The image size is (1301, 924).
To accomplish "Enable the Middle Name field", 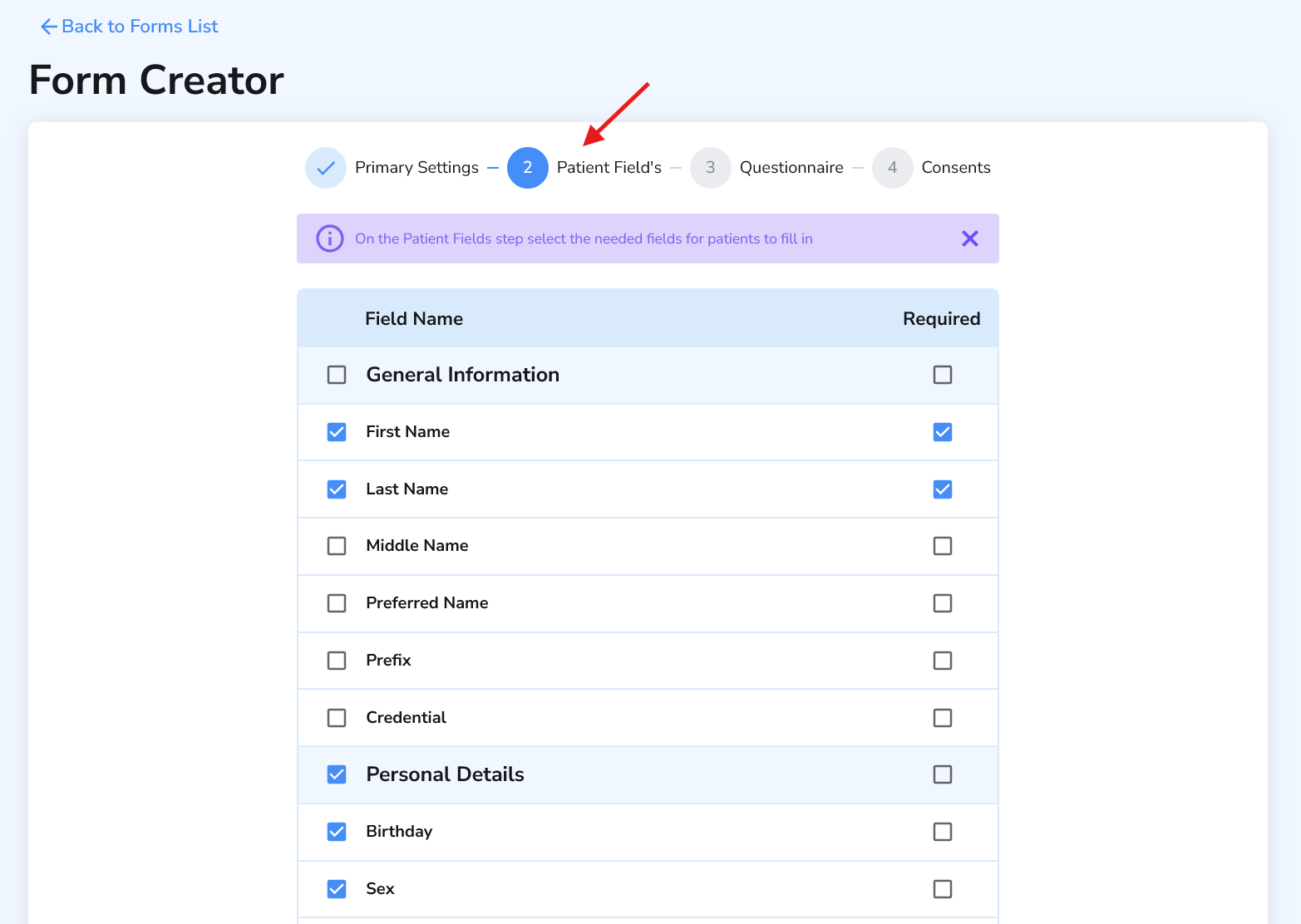I will tap(336, 546).
